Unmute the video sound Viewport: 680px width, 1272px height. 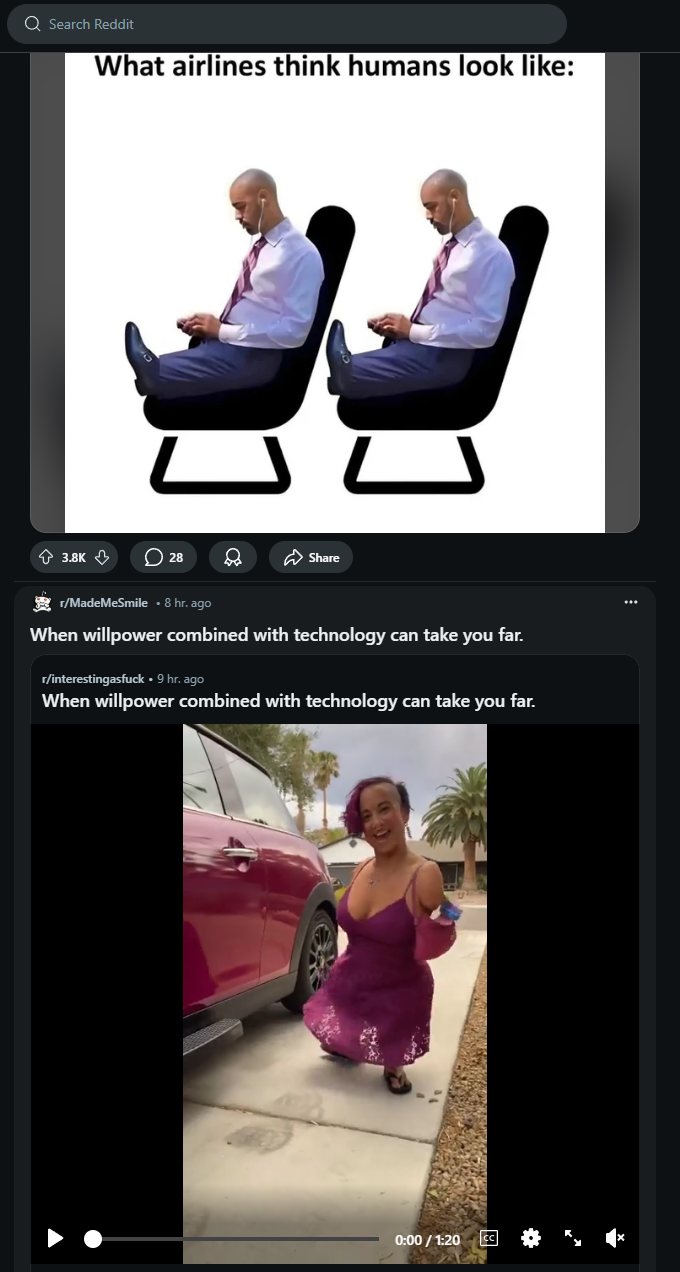coord(615,1239)
